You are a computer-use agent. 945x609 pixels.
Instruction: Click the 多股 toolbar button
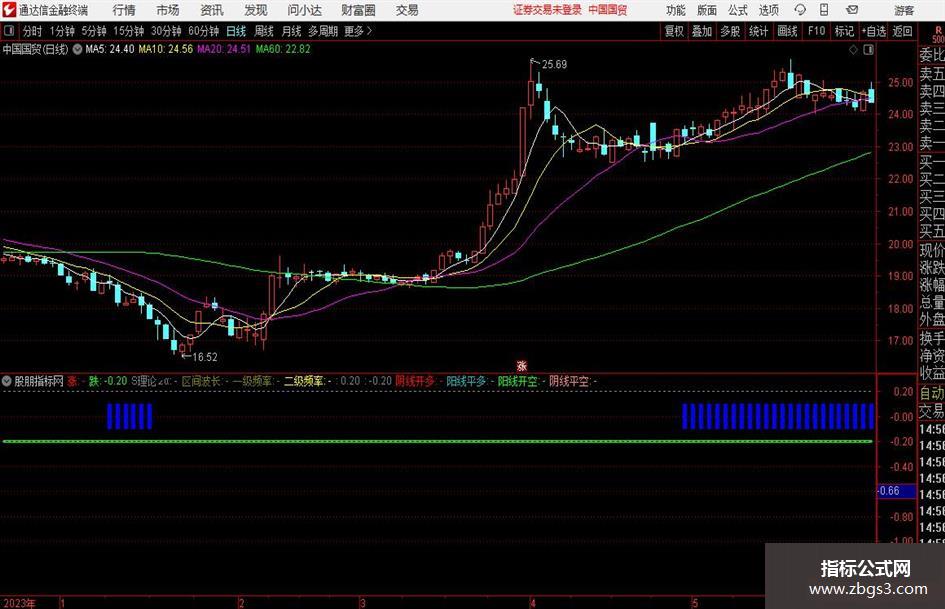(730, 31)
